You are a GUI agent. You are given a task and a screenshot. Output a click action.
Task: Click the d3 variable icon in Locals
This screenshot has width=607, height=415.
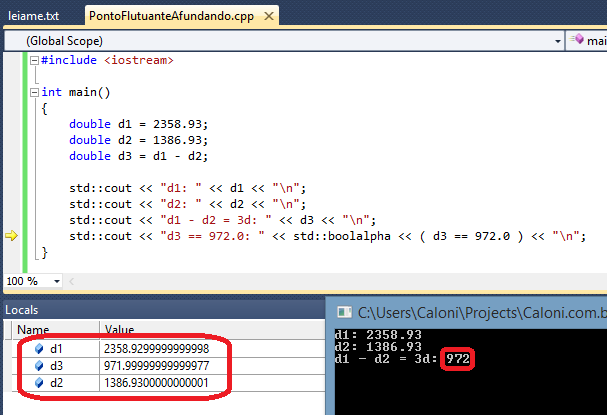click(x=39, y=367)
